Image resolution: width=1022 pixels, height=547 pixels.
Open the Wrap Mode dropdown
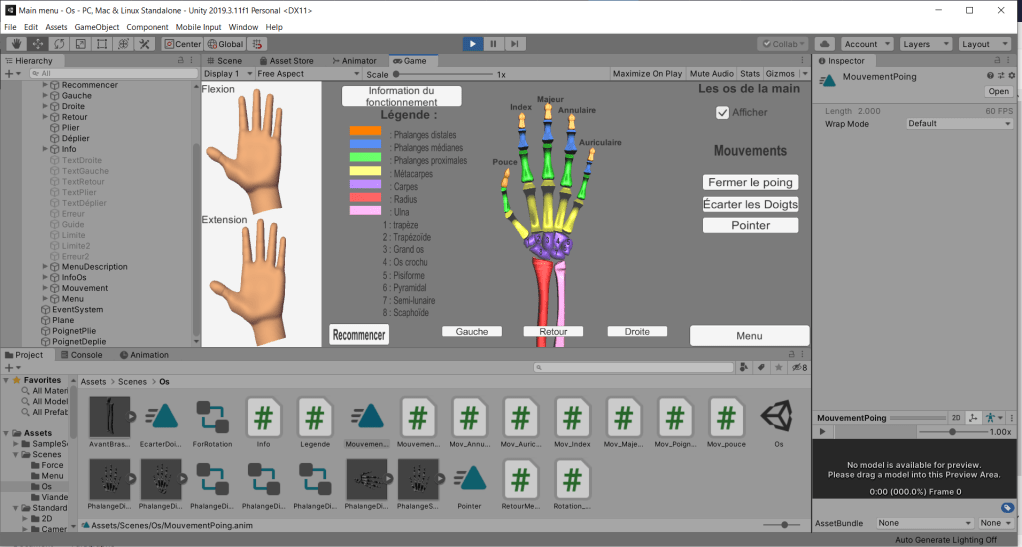coord(958,124)
